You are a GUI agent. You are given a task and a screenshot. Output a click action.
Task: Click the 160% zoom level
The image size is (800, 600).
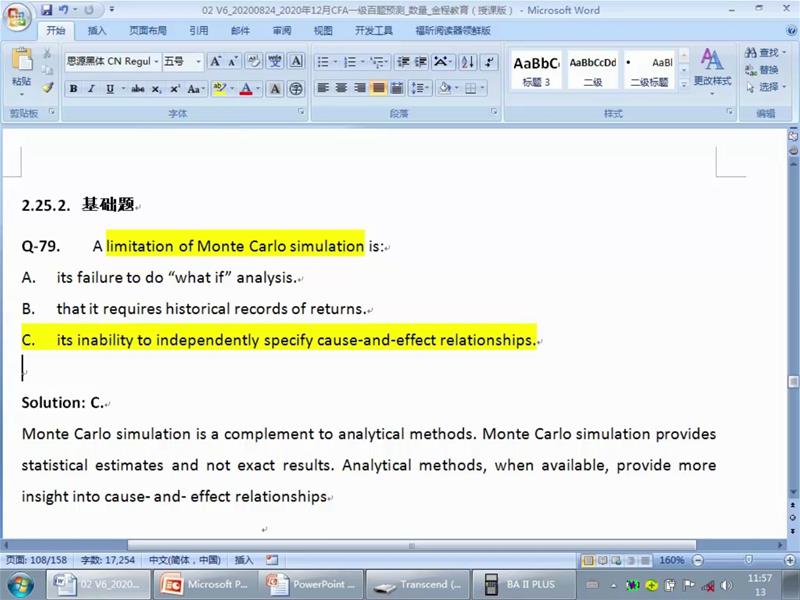pyautogui.click(x=671, y=560)
